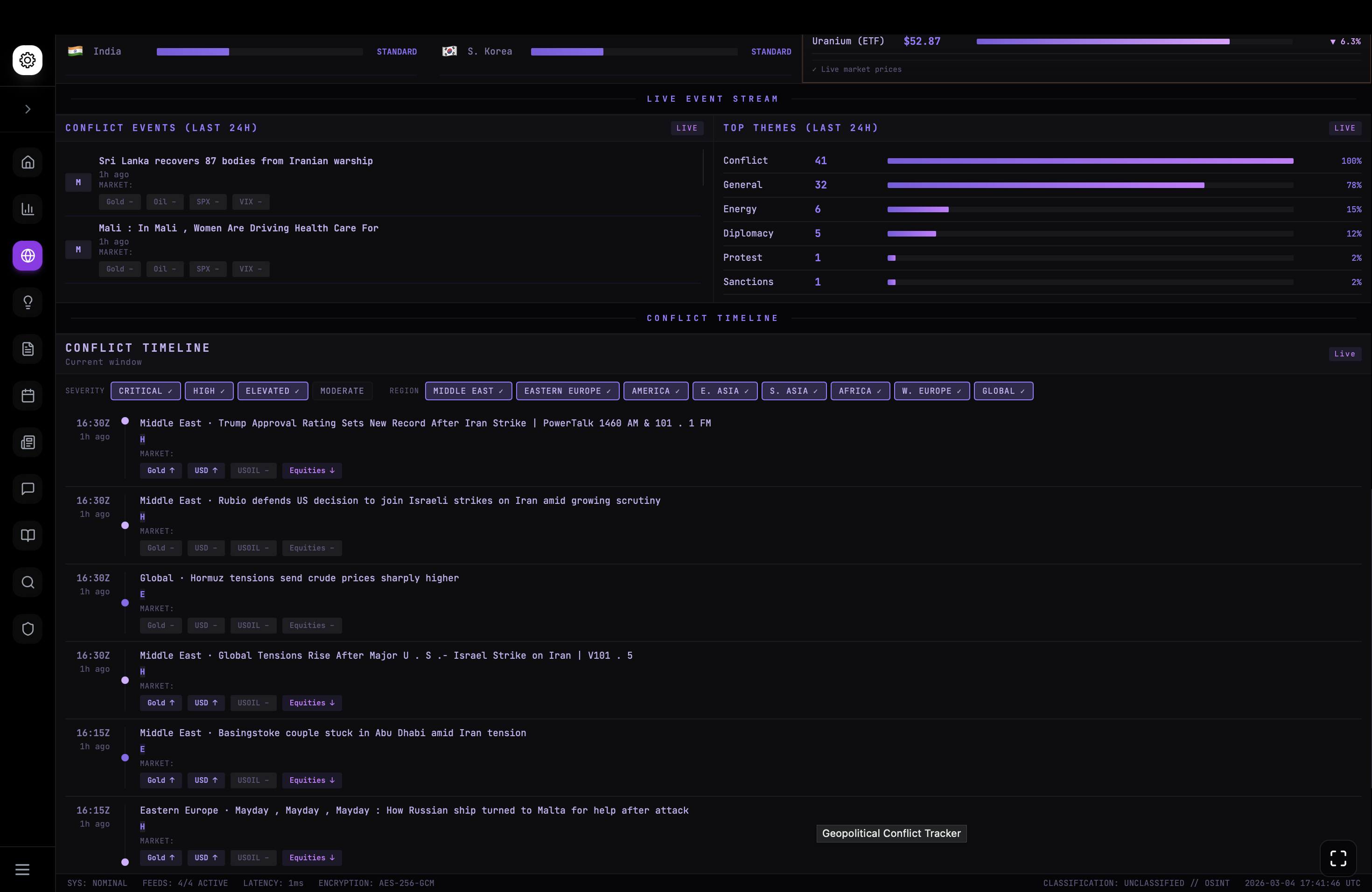Click the search magnifier sidebar icon

coord(28,583)
